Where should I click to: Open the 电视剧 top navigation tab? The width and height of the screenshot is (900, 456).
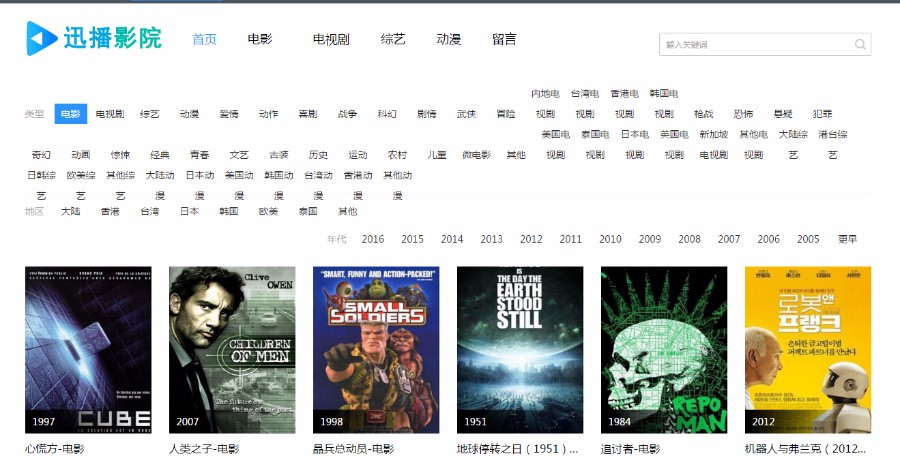click(331, 39)
